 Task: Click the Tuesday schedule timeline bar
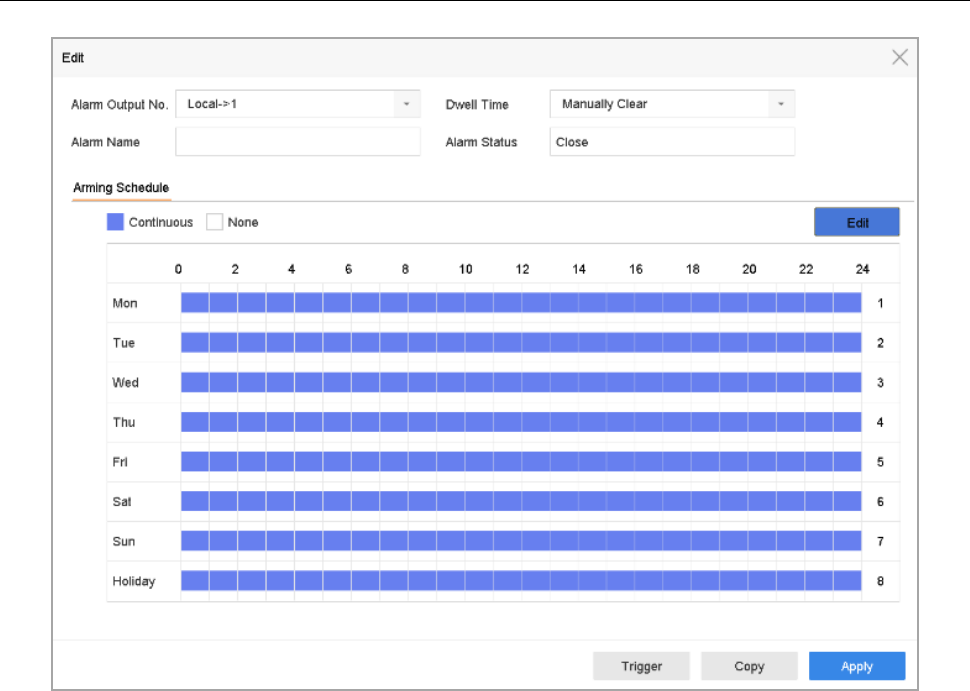[520, 343]
